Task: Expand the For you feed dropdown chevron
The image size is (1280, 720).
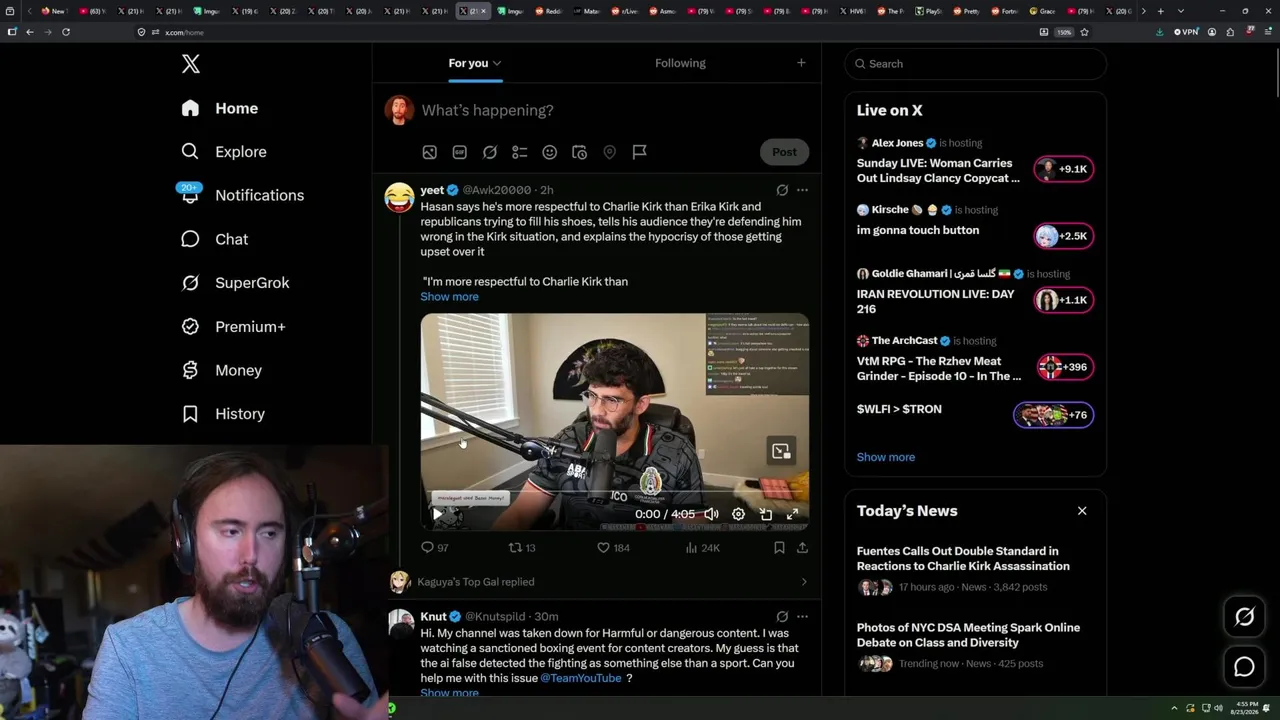Action: pos(497,64)
